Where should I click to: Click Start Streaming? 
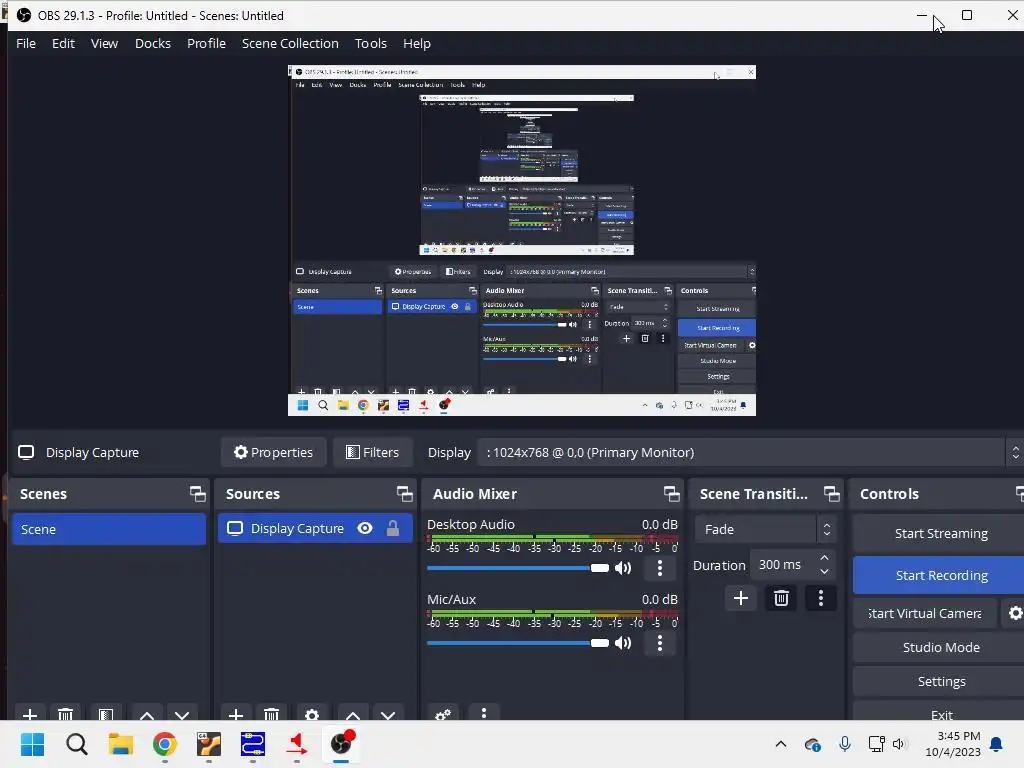[940, 534]
